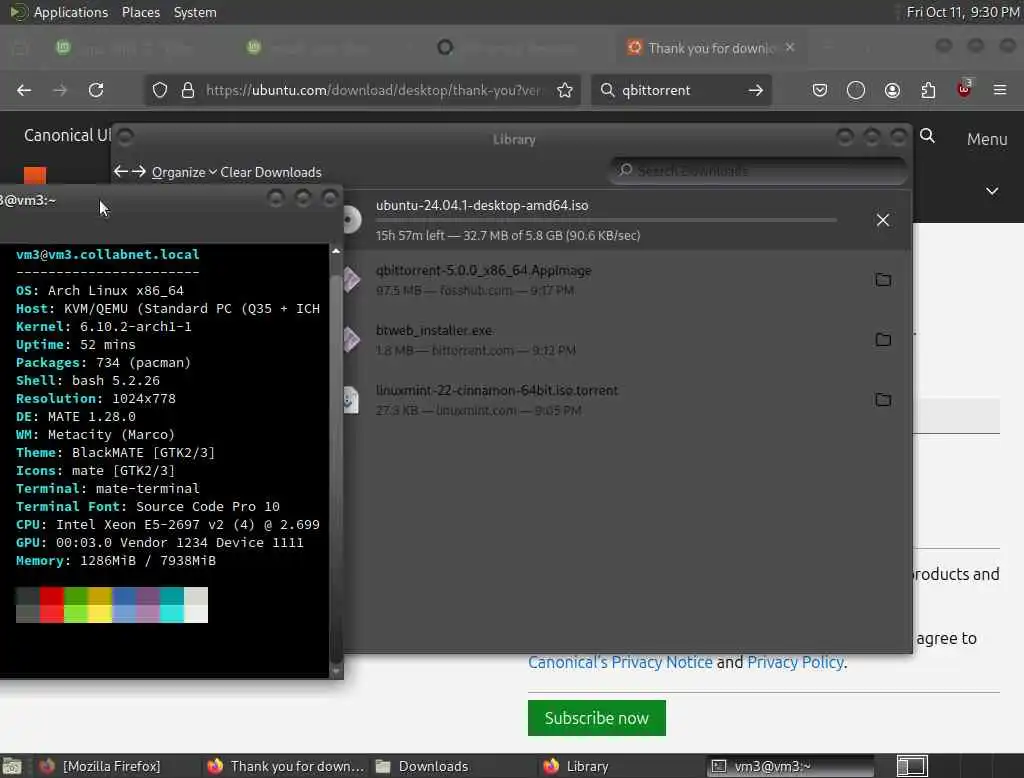Open the Ubuntu site search magnifier
Viewport: 1024px width, 778px height.
point(927,136)
